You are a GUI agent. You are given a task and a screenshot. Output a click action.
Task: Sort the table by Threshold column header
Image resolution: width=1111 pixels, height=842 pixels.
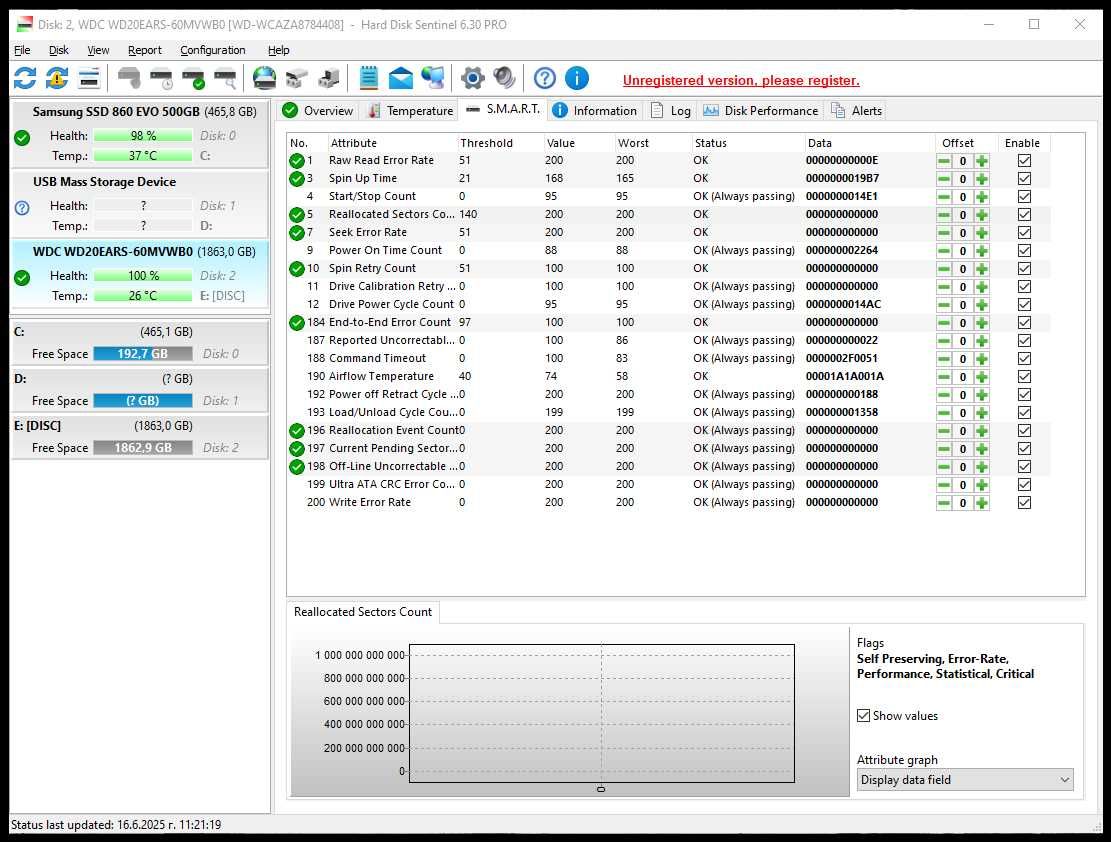tap(500, 143)
